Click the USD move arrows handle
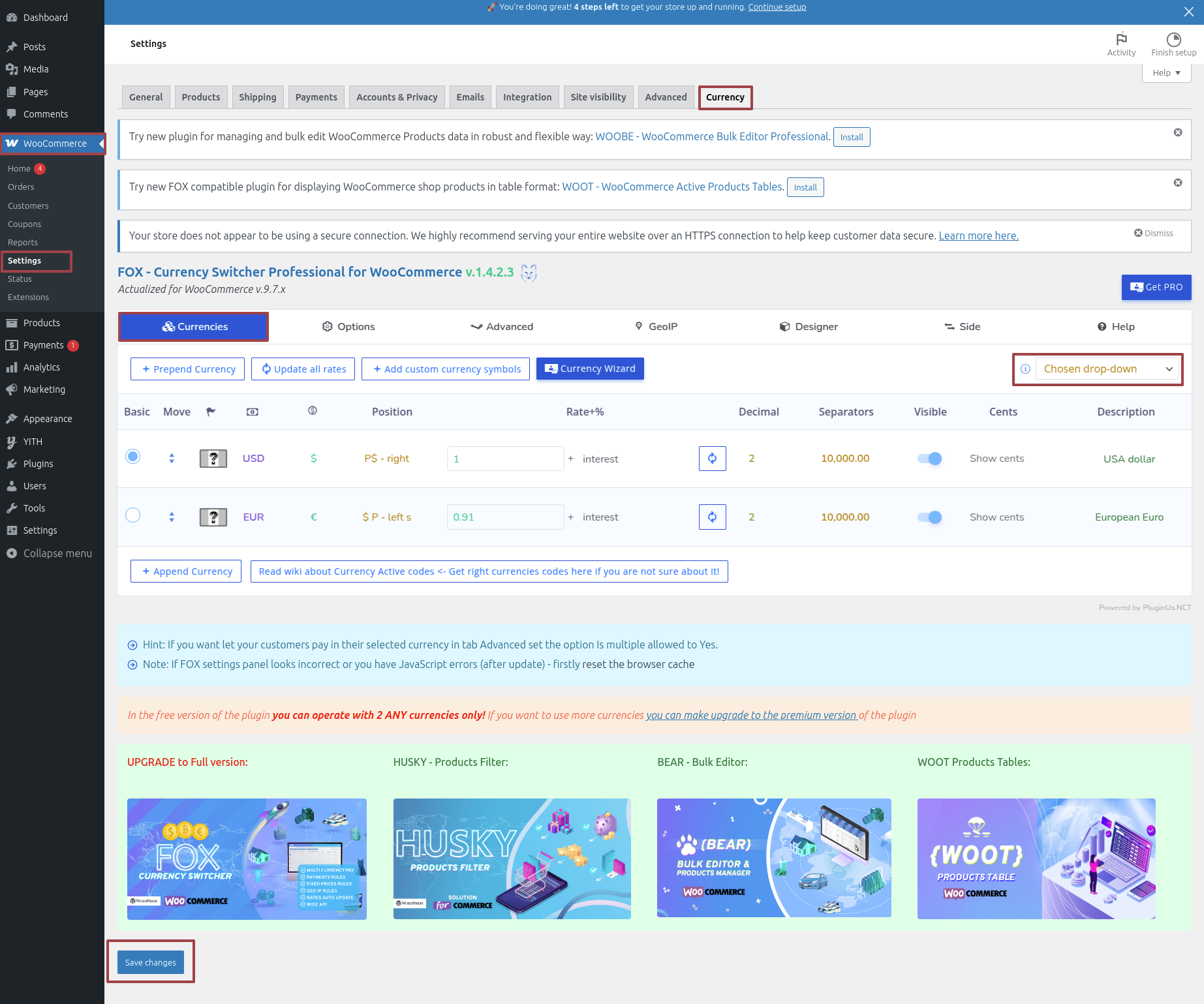 tap(172, 459)
